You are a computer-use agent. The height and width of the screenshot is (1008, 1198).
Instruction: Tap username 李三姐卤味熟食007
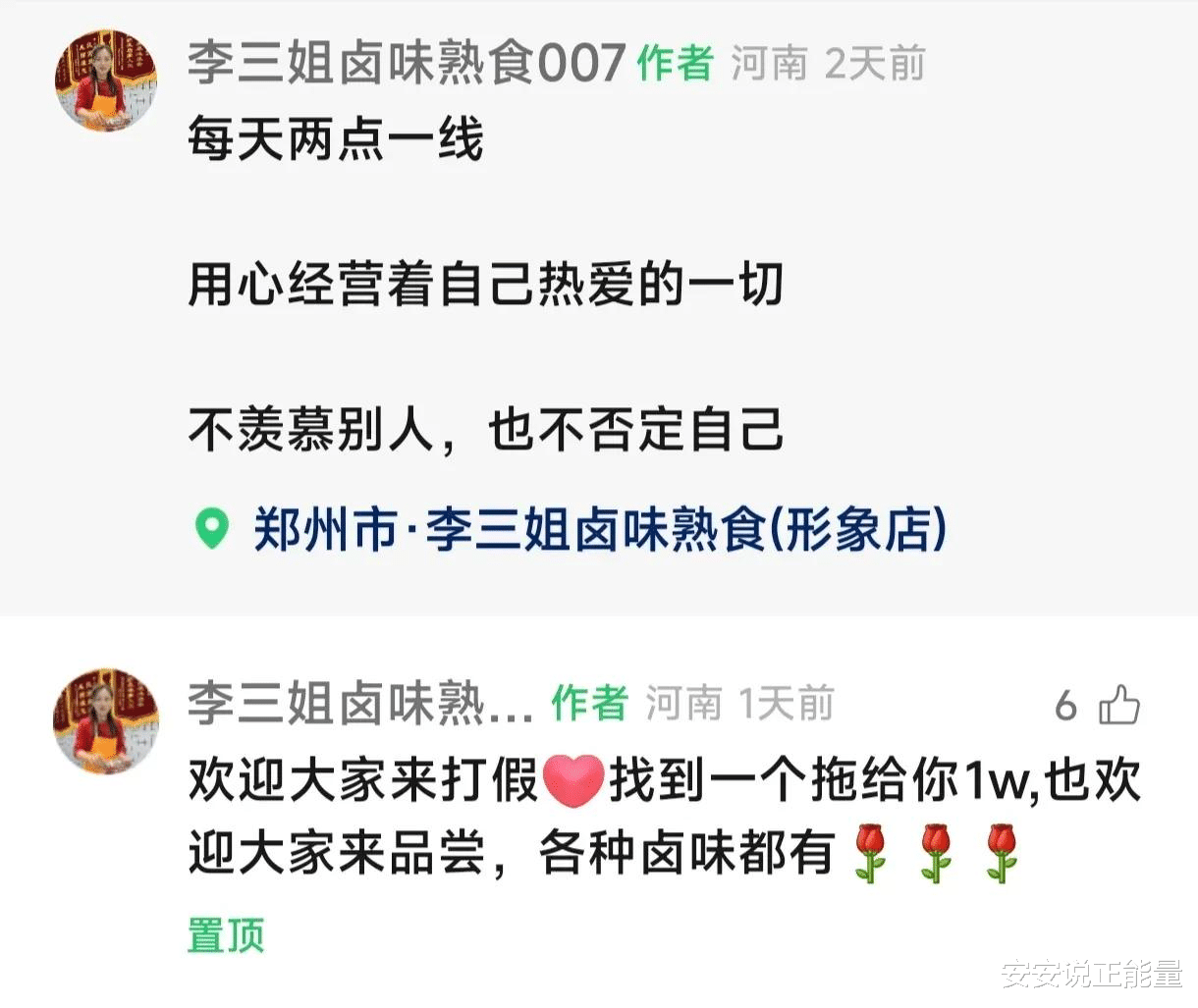407,65
